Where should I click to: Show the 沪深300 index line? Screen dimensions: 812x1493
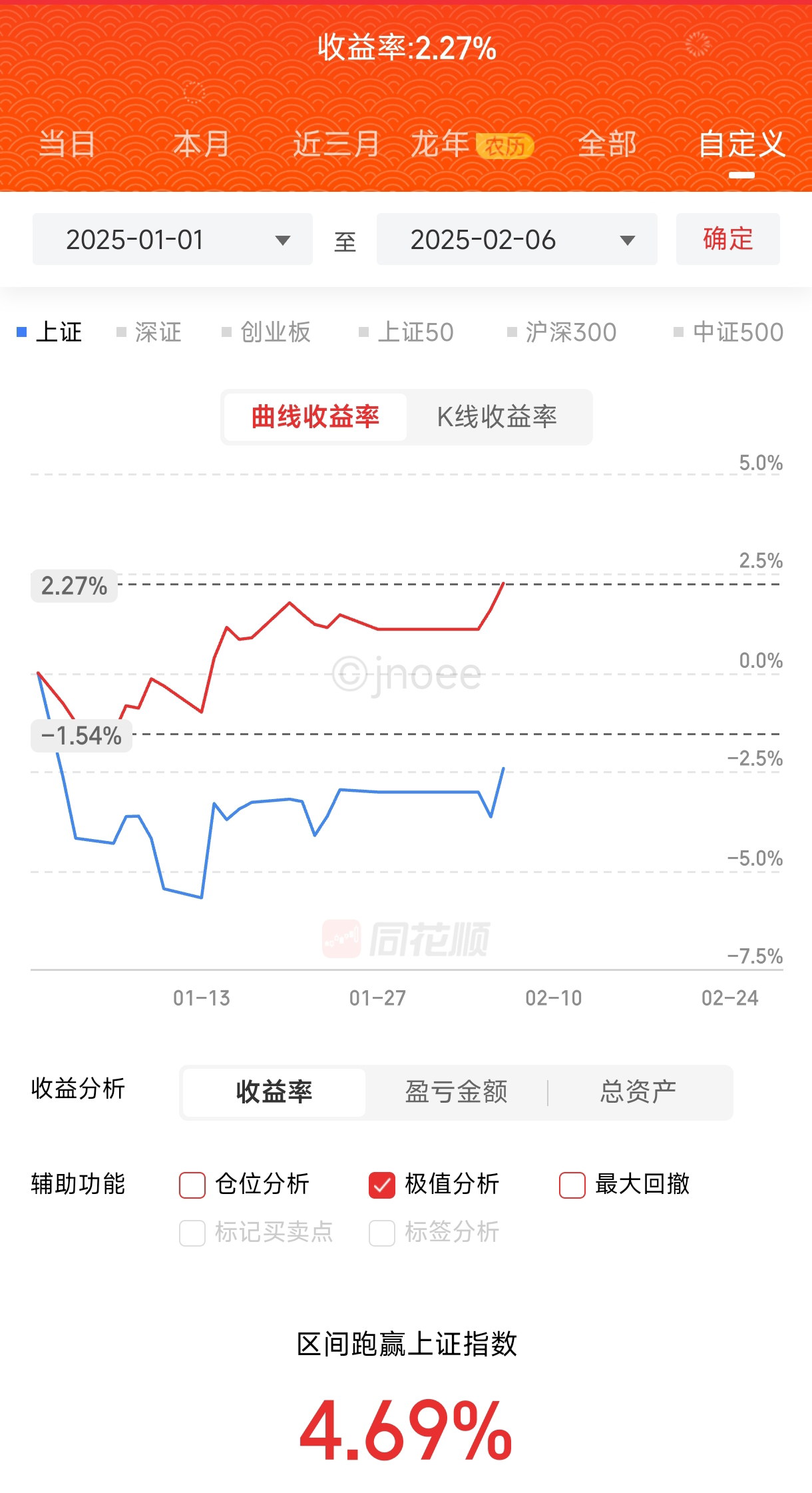tap(562, 332)
